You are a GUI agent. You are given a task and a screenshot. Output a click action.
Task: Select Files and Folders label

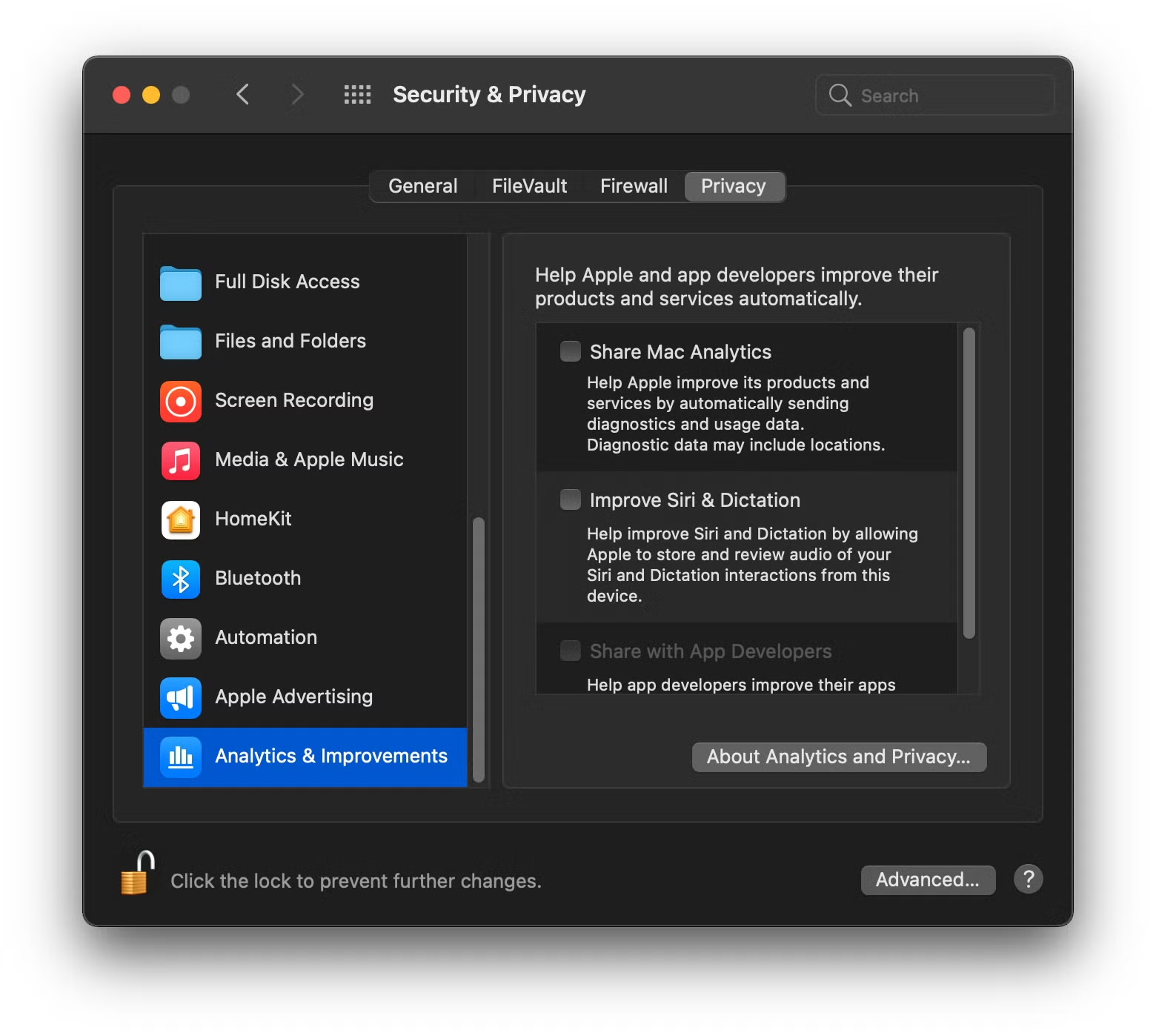click(290, 341)
